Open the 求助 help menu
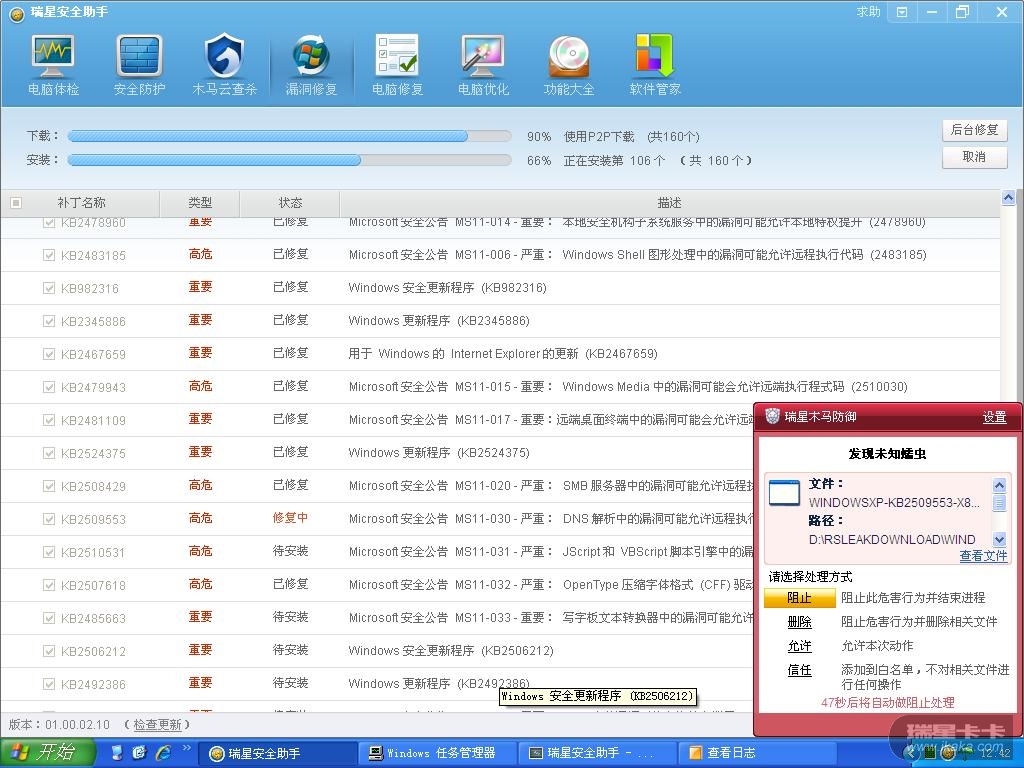This screenshot has width=1024, height=768. click(x=868, y=12)
